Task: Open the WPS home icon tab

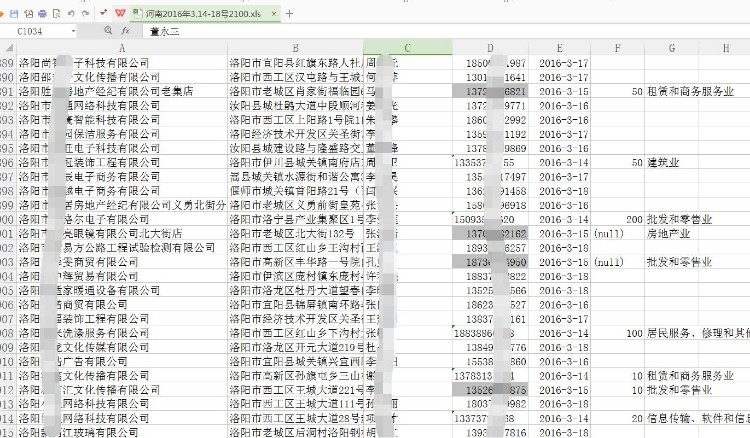Action: click(120, 13)
